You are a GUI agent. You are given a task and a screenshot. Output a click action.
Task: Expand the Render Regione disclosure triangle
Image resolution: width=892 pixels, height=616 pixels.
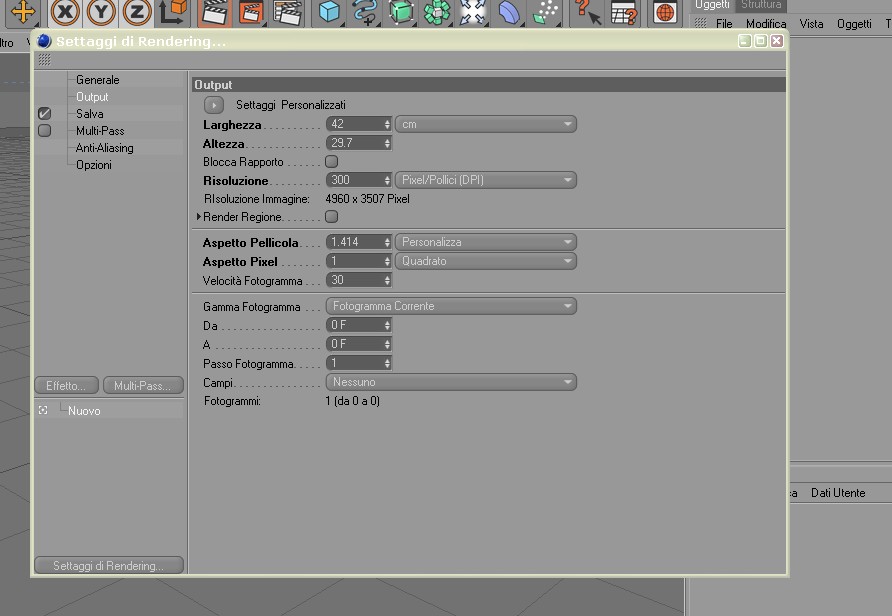[199, 217]
